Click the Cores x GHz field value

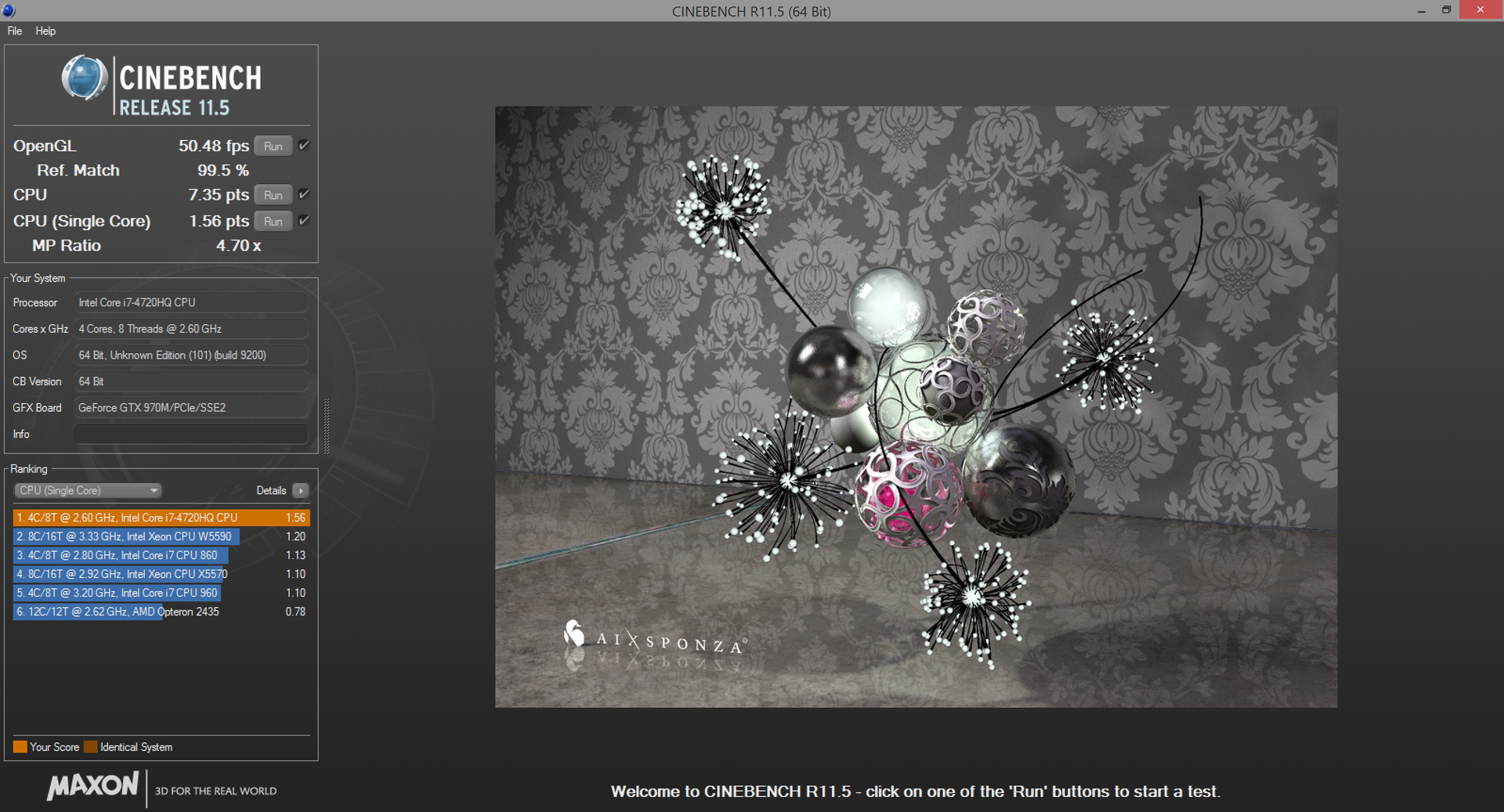(x=191, y=329)
